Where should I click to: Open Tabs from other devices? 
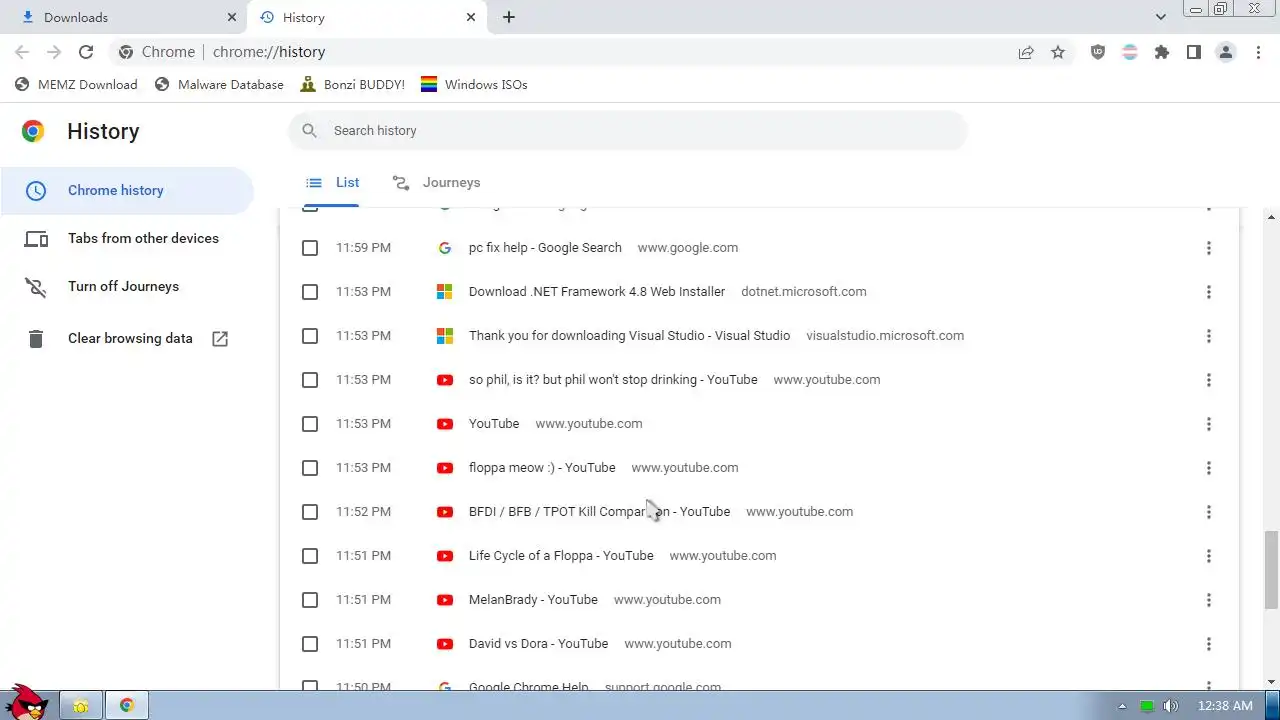(127, 239)
